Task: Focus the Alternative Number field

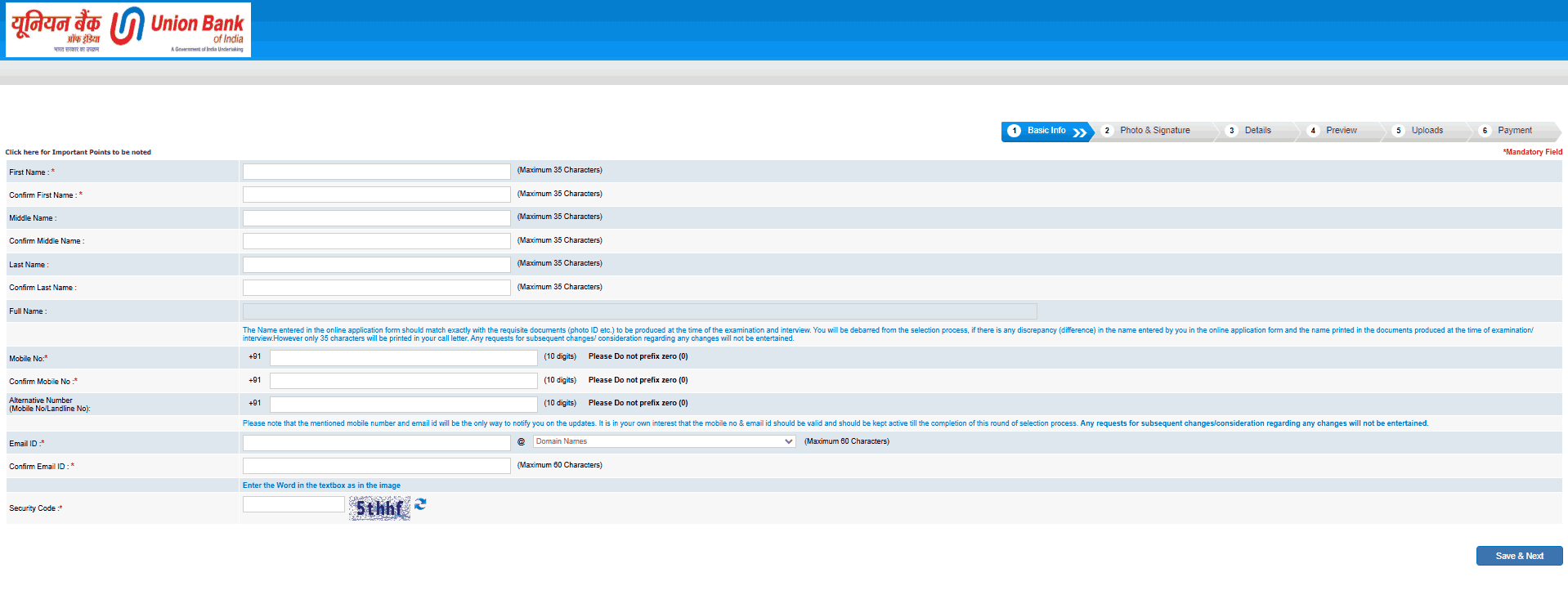Action: click(404, 405)
